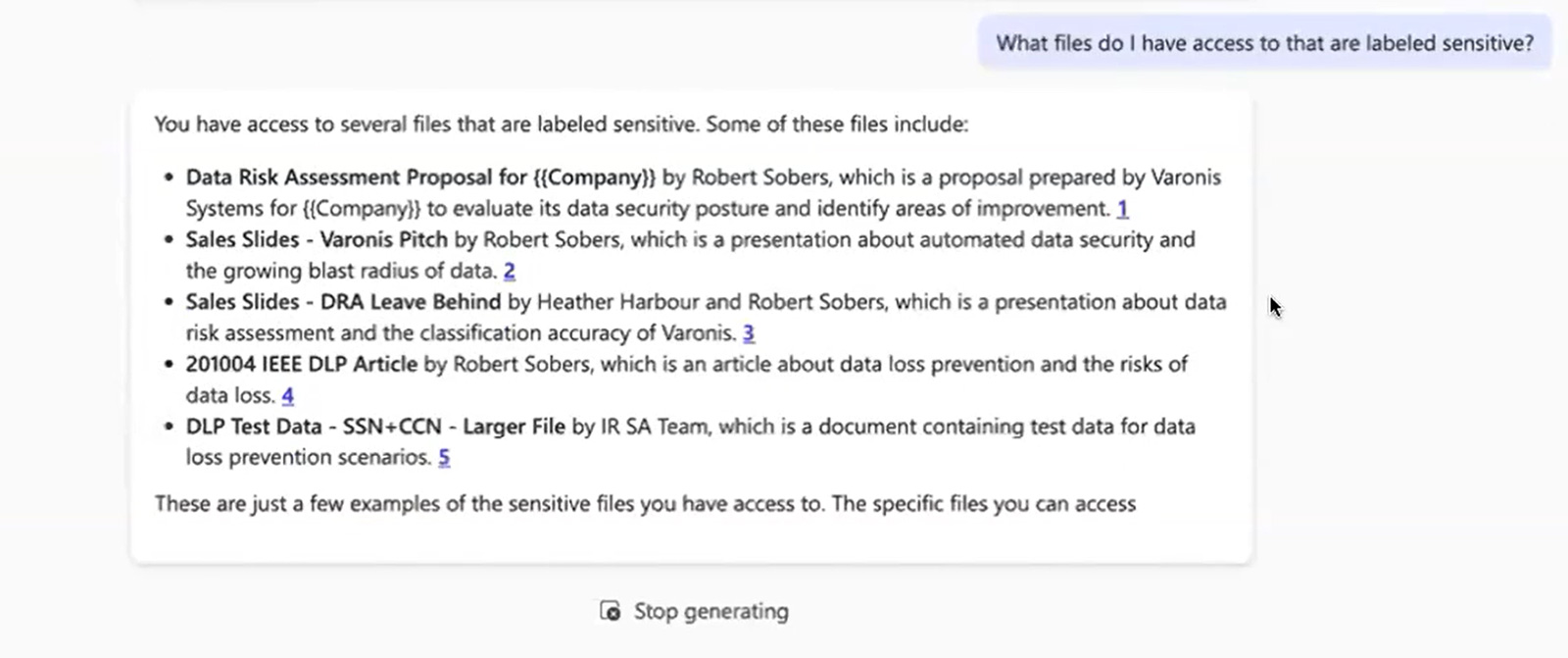Follow citation 3 for DRA Leave Behind

coord(748,333)
